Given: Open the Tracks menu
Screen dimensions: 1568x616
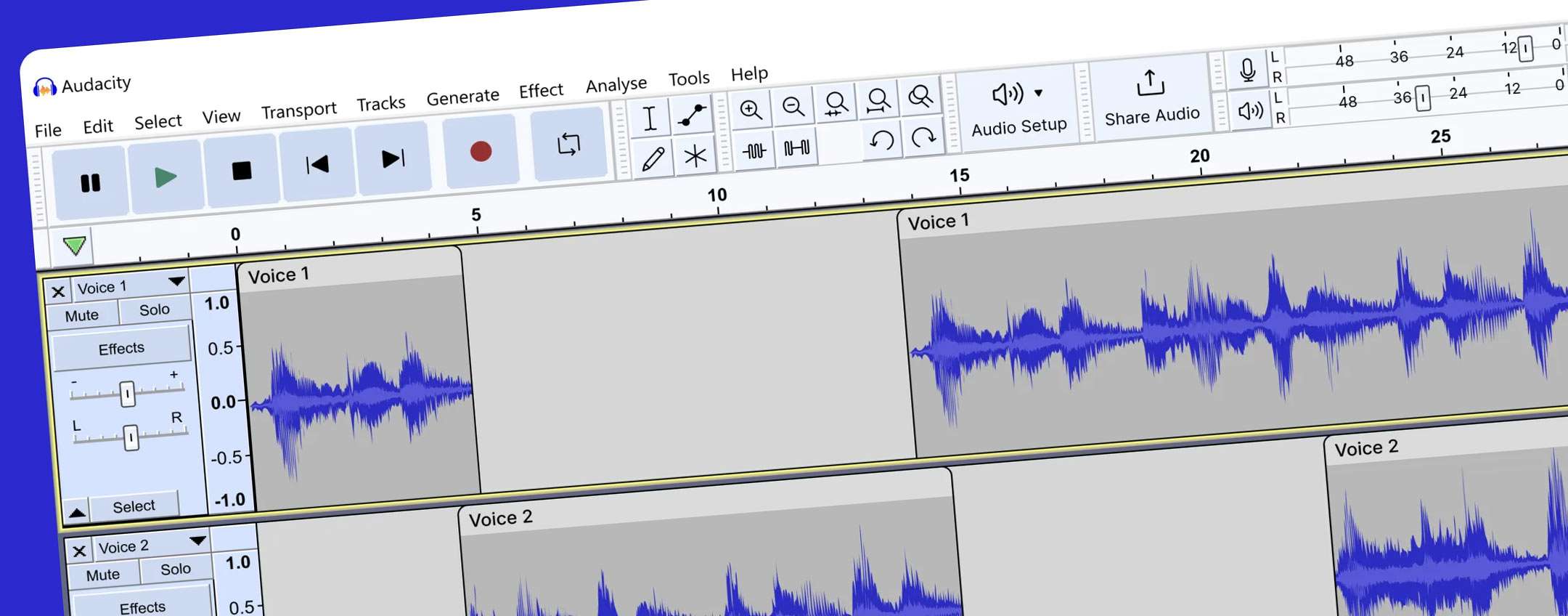Looking at the screenshot, I should pos(381,104).
